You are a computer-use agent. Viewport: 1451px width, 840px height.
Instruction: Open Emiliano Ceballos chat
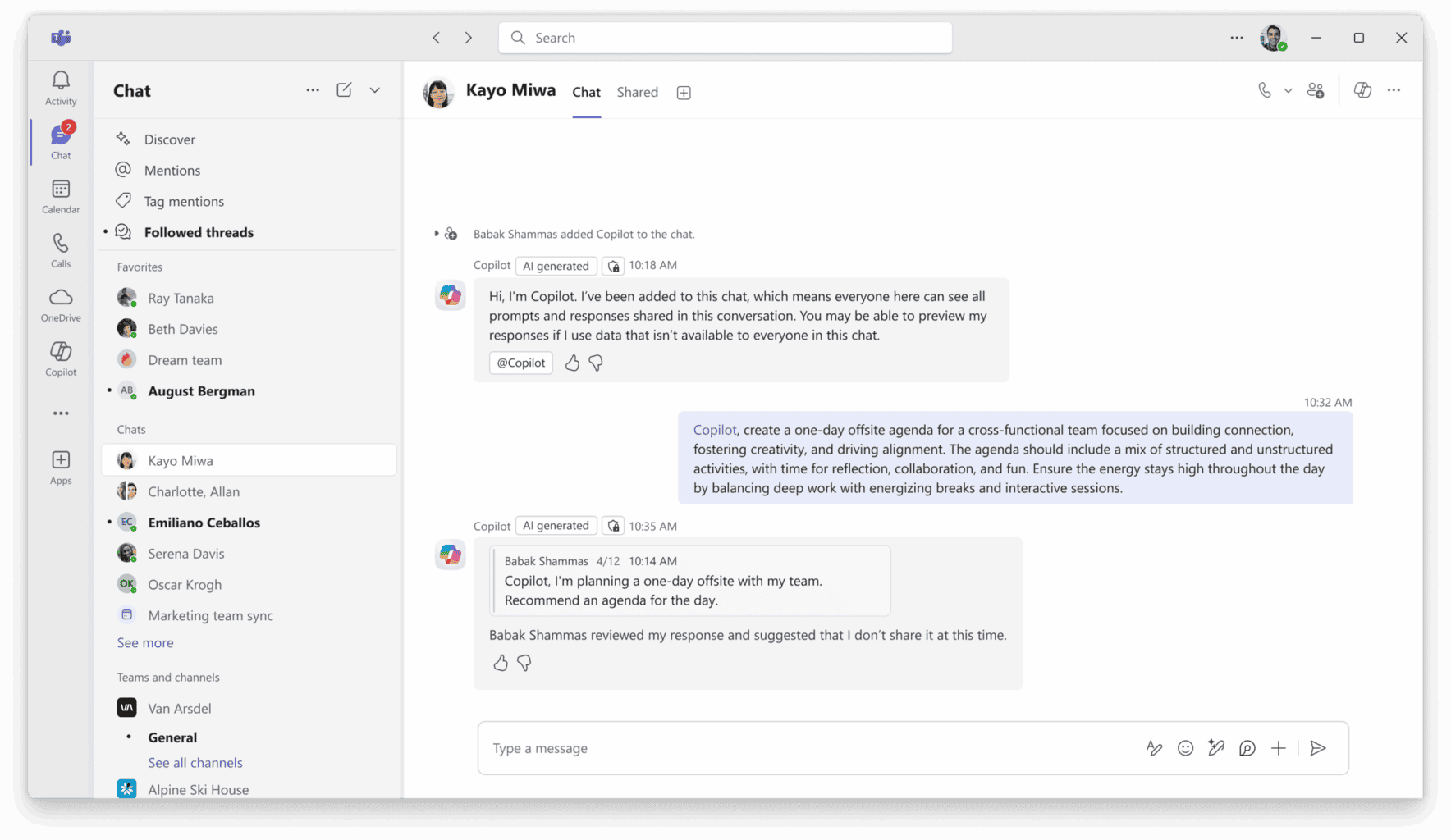coord(204,523)
